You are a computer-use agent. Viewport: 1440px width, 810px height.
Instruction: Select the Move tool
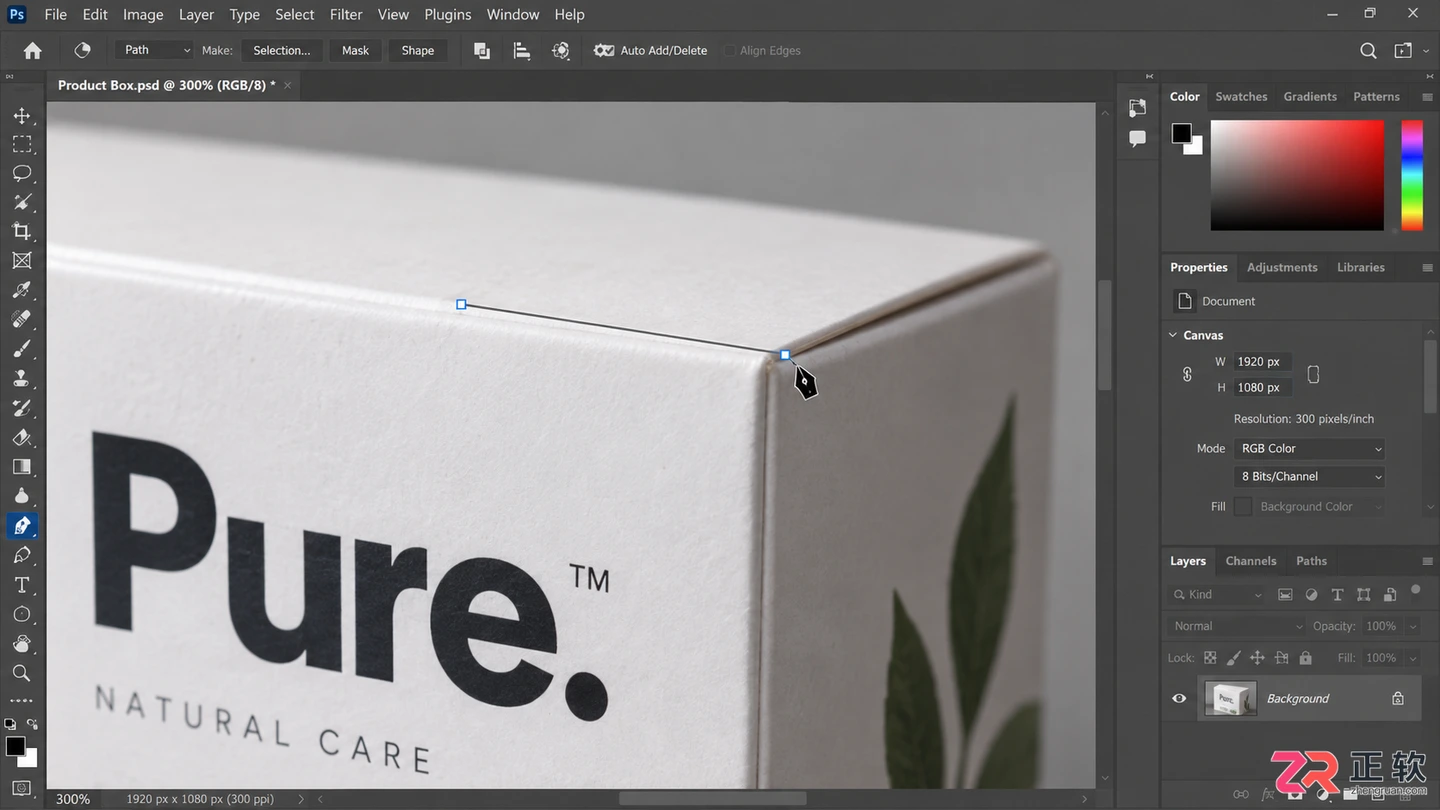[x=22, y=116]
